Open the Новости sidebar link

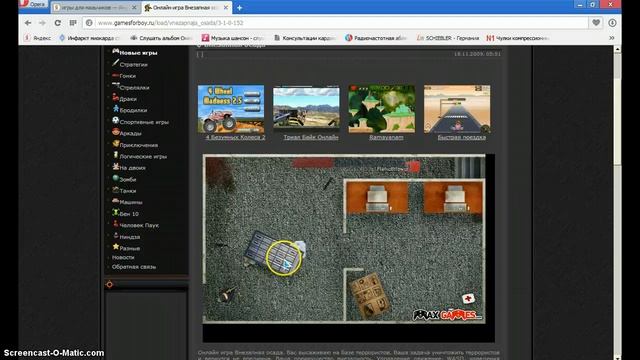tap(123, 257)
